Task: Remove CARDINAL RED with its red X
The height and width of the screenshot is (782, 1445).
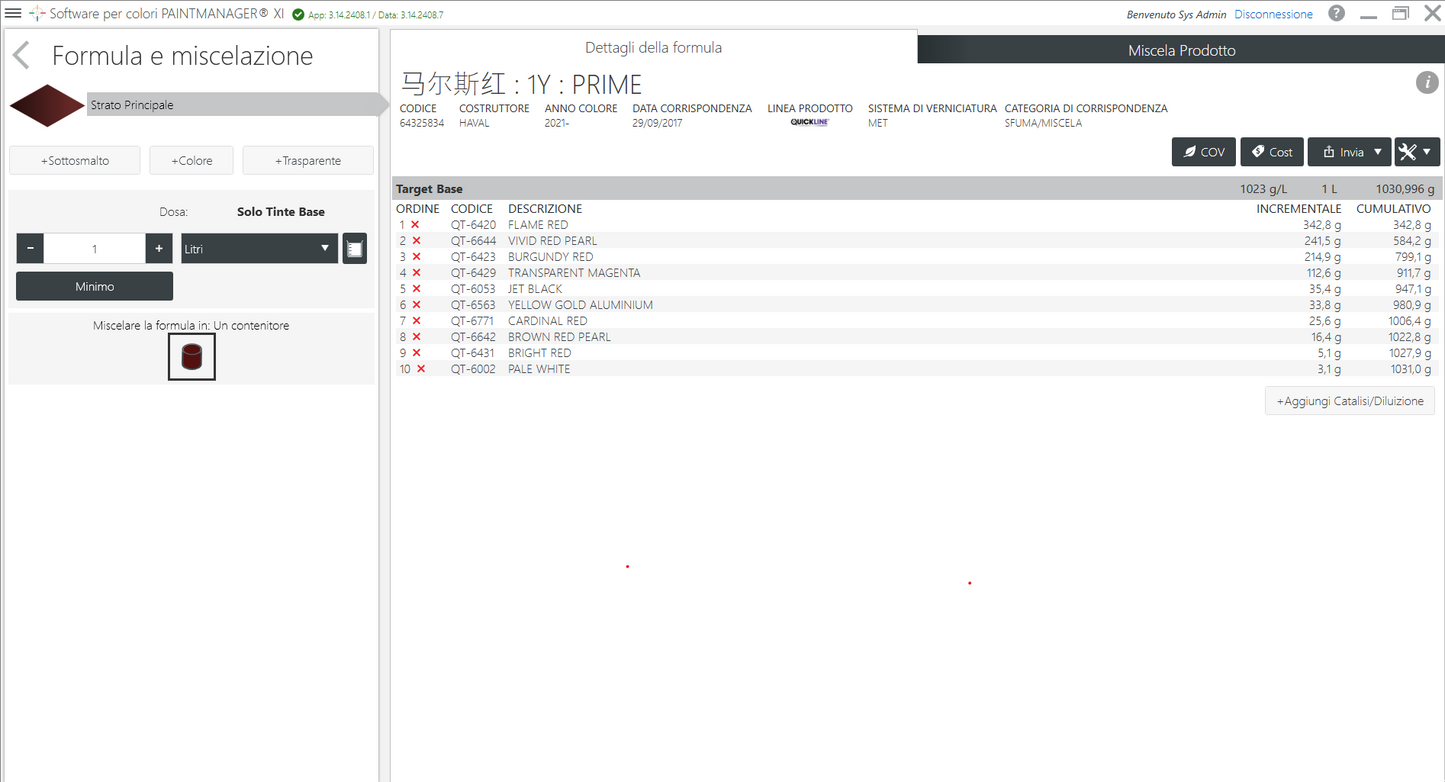Action: tap(415, 321)
